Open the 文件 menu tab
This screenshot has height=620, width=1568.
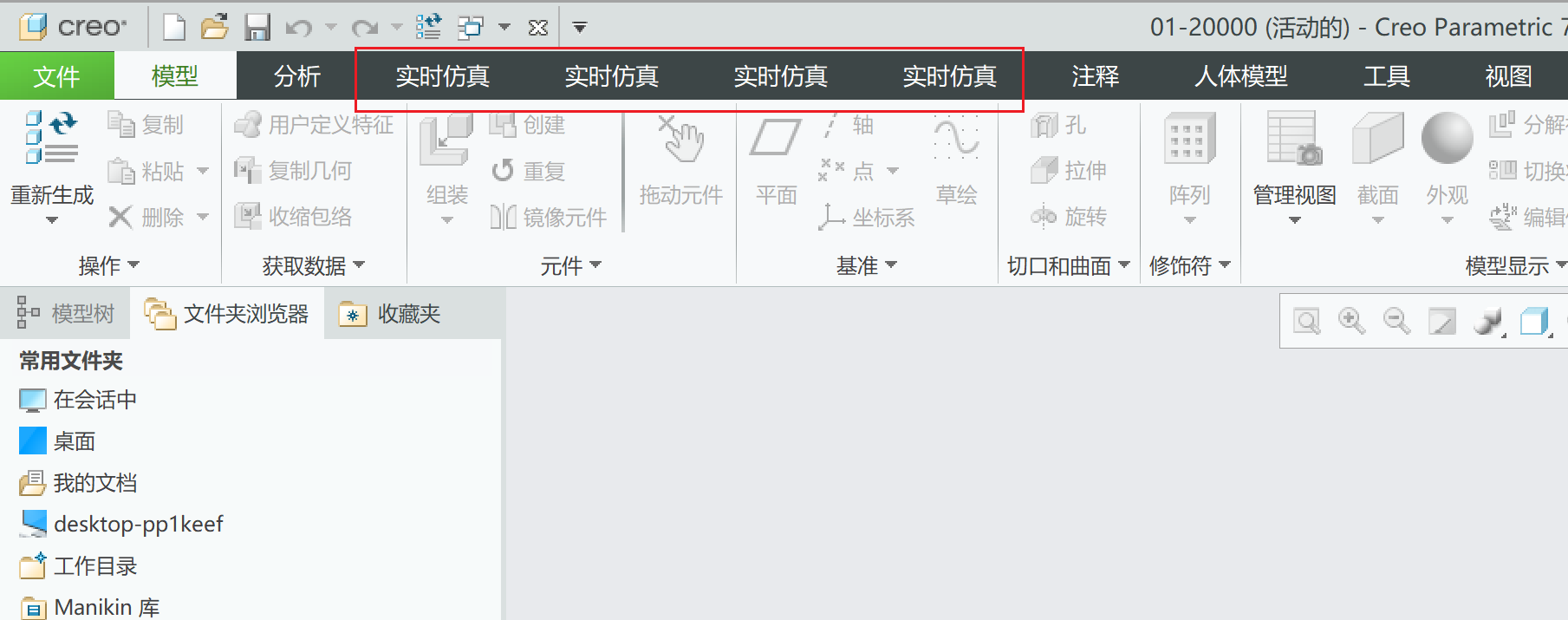point(56,76)
